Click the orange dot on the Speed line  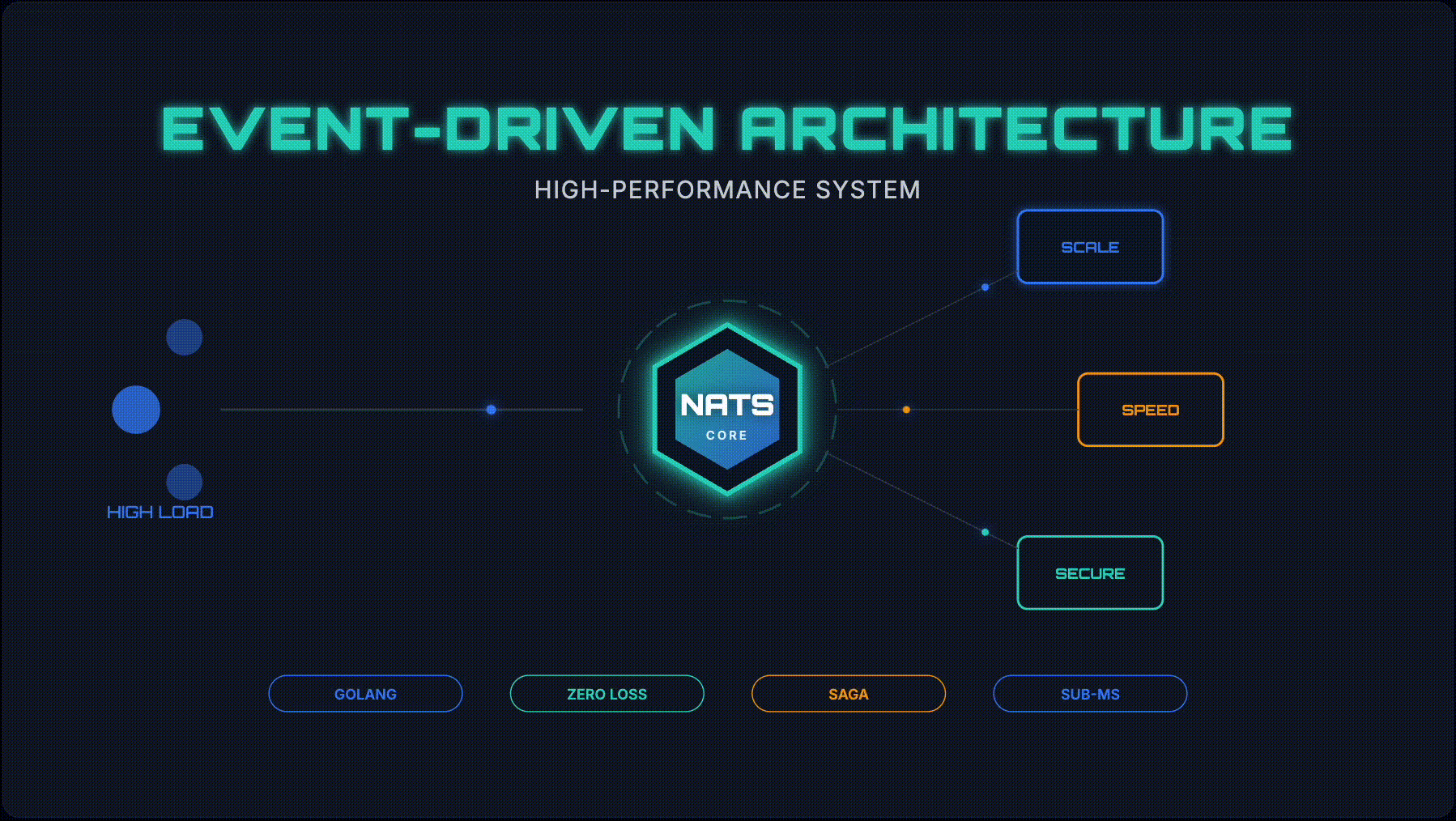coord(906,410)
